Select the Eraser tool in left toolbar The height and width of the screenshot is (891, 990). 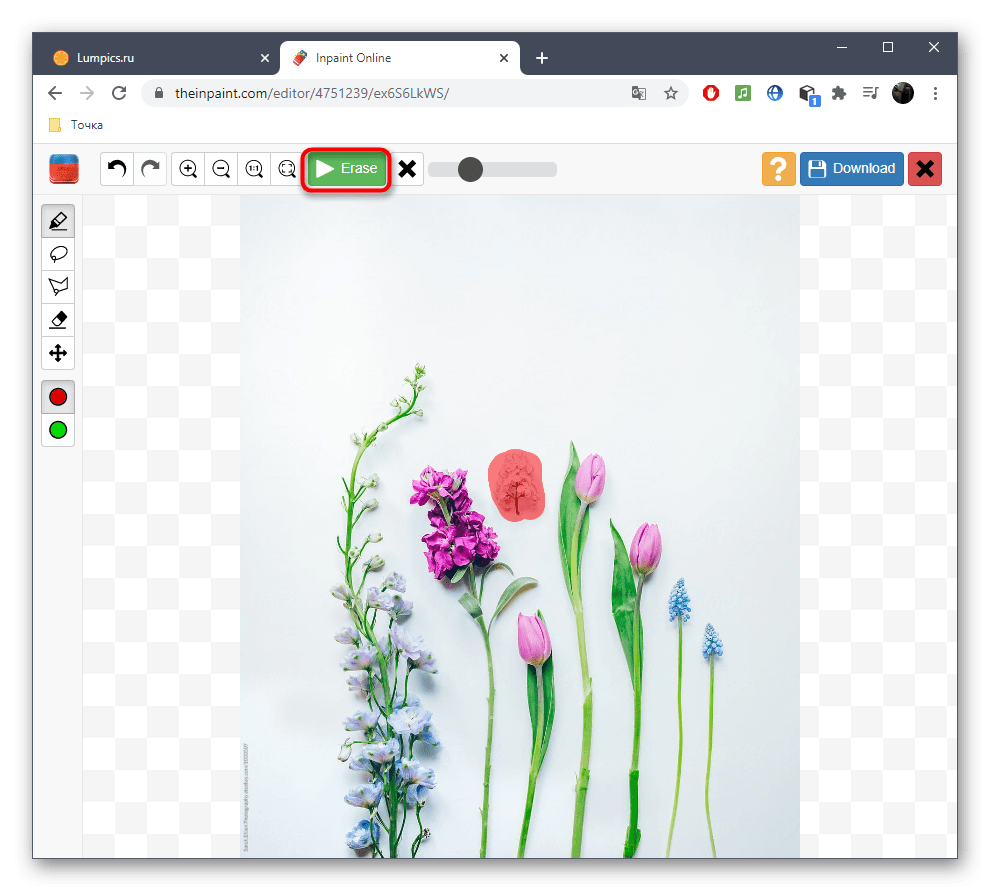click(x=58, y=320)
